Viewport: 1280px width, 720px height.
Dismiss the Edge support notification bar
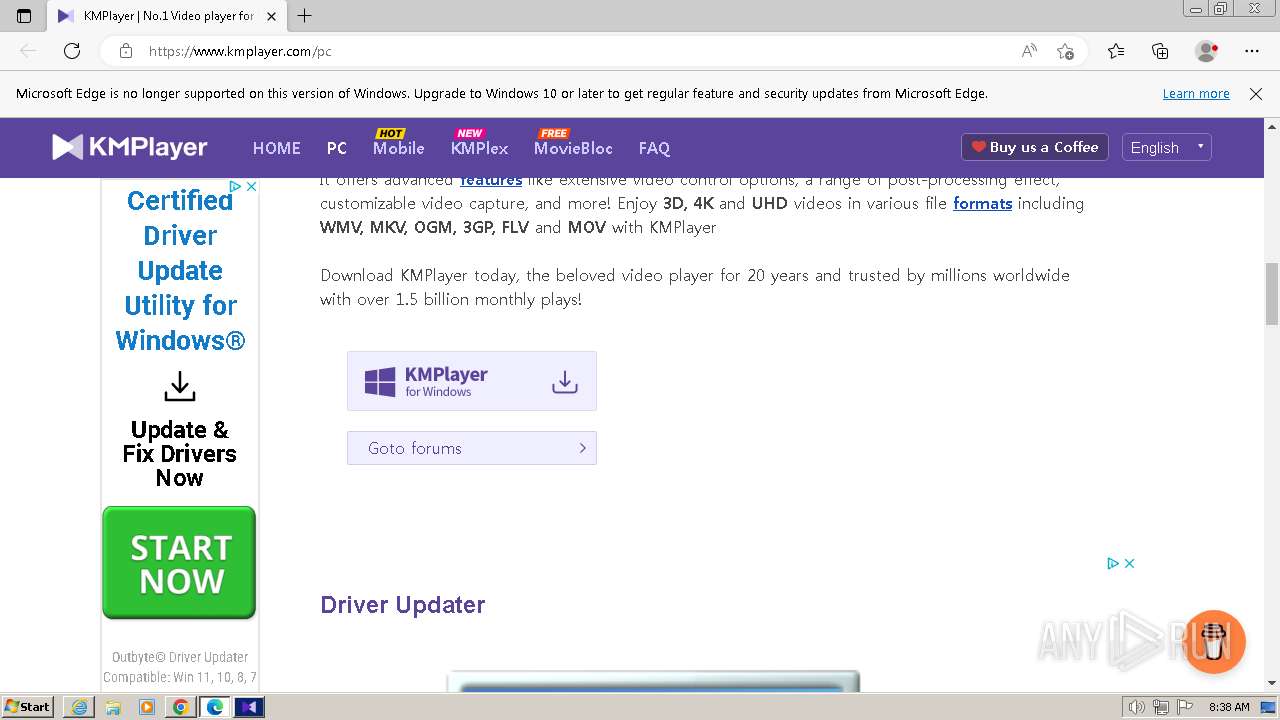1256,93
